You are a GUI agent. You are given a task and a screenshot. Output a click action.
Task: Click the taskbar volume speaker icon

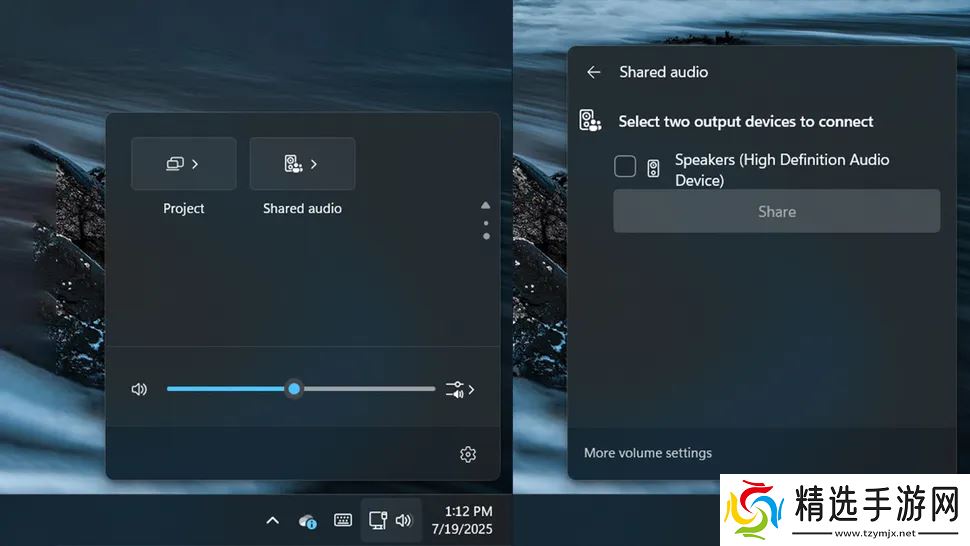[404, 520]
